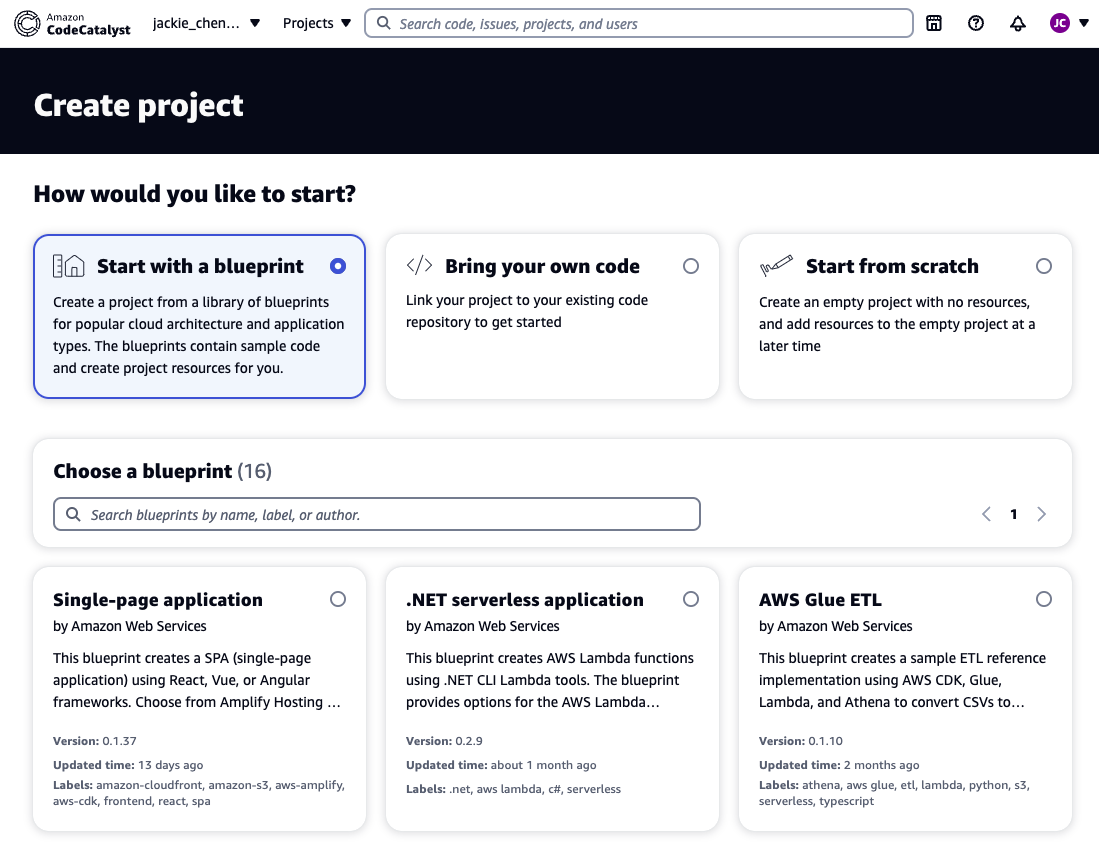Select the Start with a blueprint radio

tap(338, 266)
